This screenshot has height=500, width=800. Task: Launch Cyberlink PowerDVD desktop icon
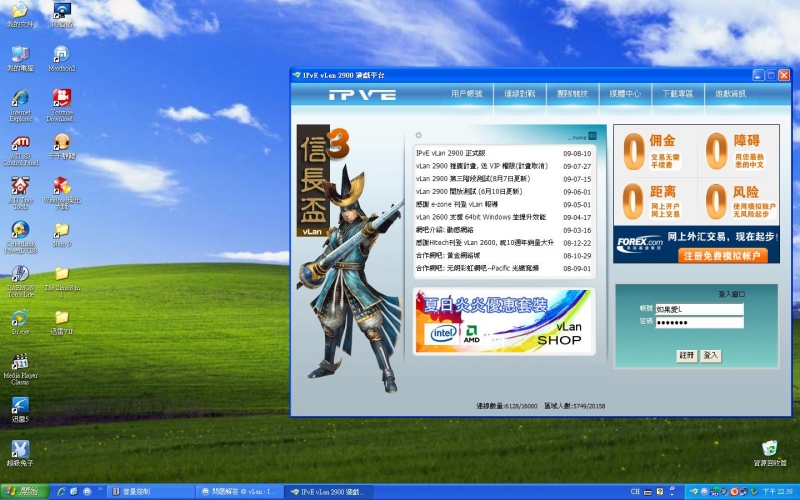tap(20, 237)
